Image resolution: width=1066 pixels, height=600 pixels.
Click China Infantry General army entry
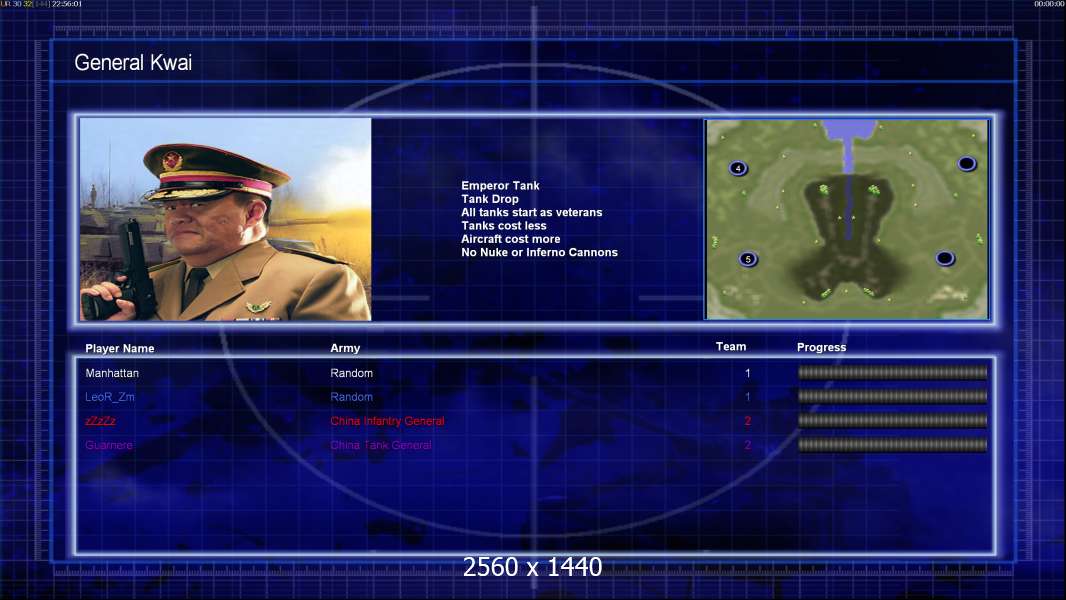tap(388, 421)
